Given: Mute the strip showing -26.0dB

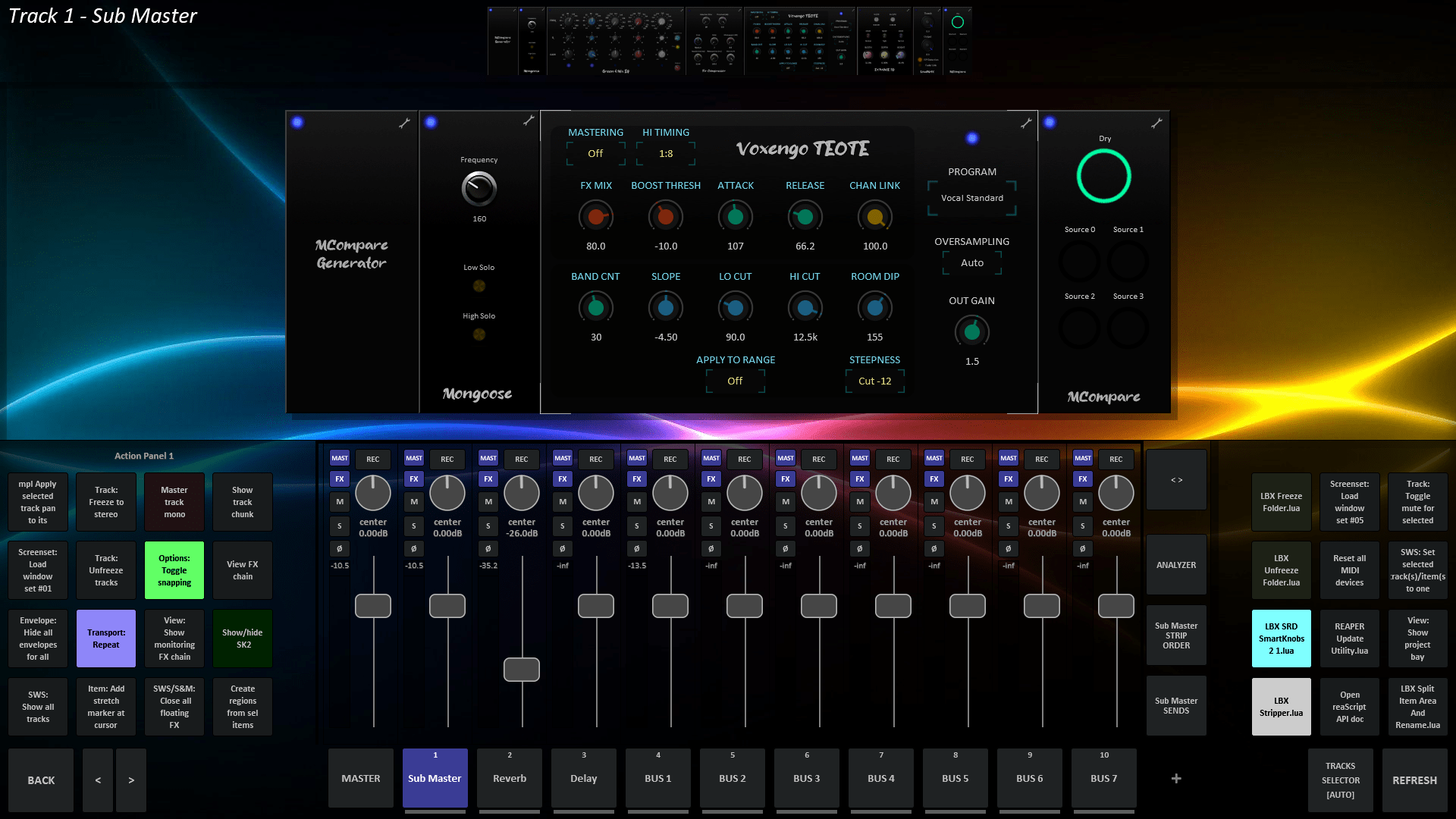Looking at the screenshot, I should 488,502.
